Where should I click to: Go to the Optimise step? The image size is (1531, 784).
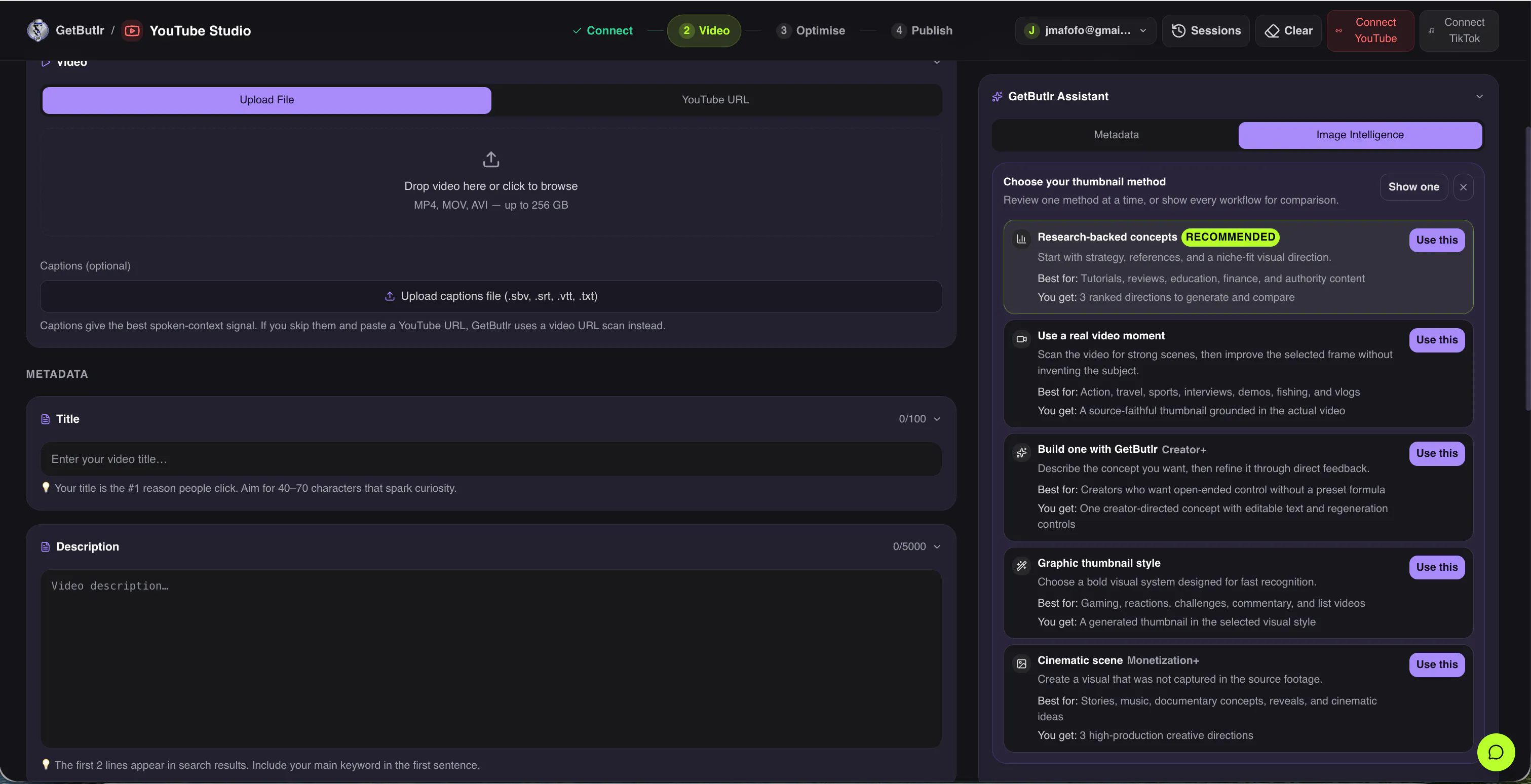point(810,30)
